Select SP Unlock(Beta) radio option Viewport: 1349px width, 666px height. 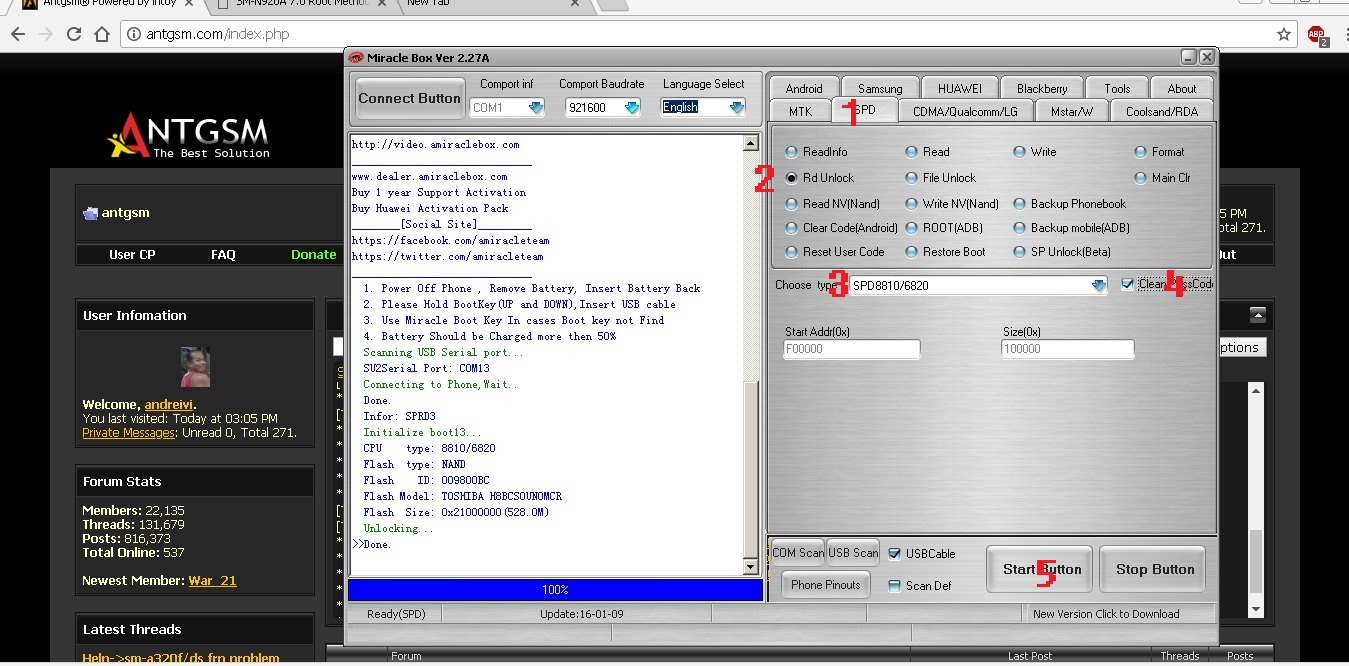click(1019, 252)
